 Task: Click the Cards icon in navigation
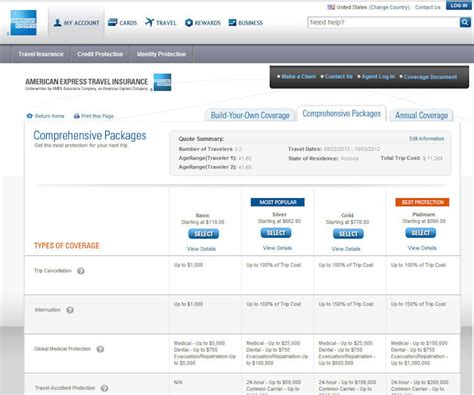[x=113, y=22]
